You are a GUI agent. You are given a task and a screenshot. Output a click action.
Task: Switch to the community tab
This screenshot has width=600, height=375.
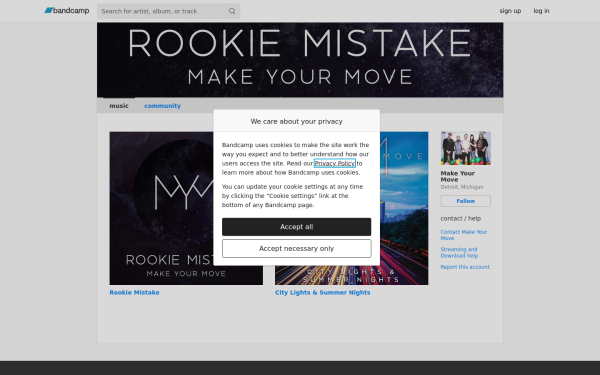coord(162,106)
